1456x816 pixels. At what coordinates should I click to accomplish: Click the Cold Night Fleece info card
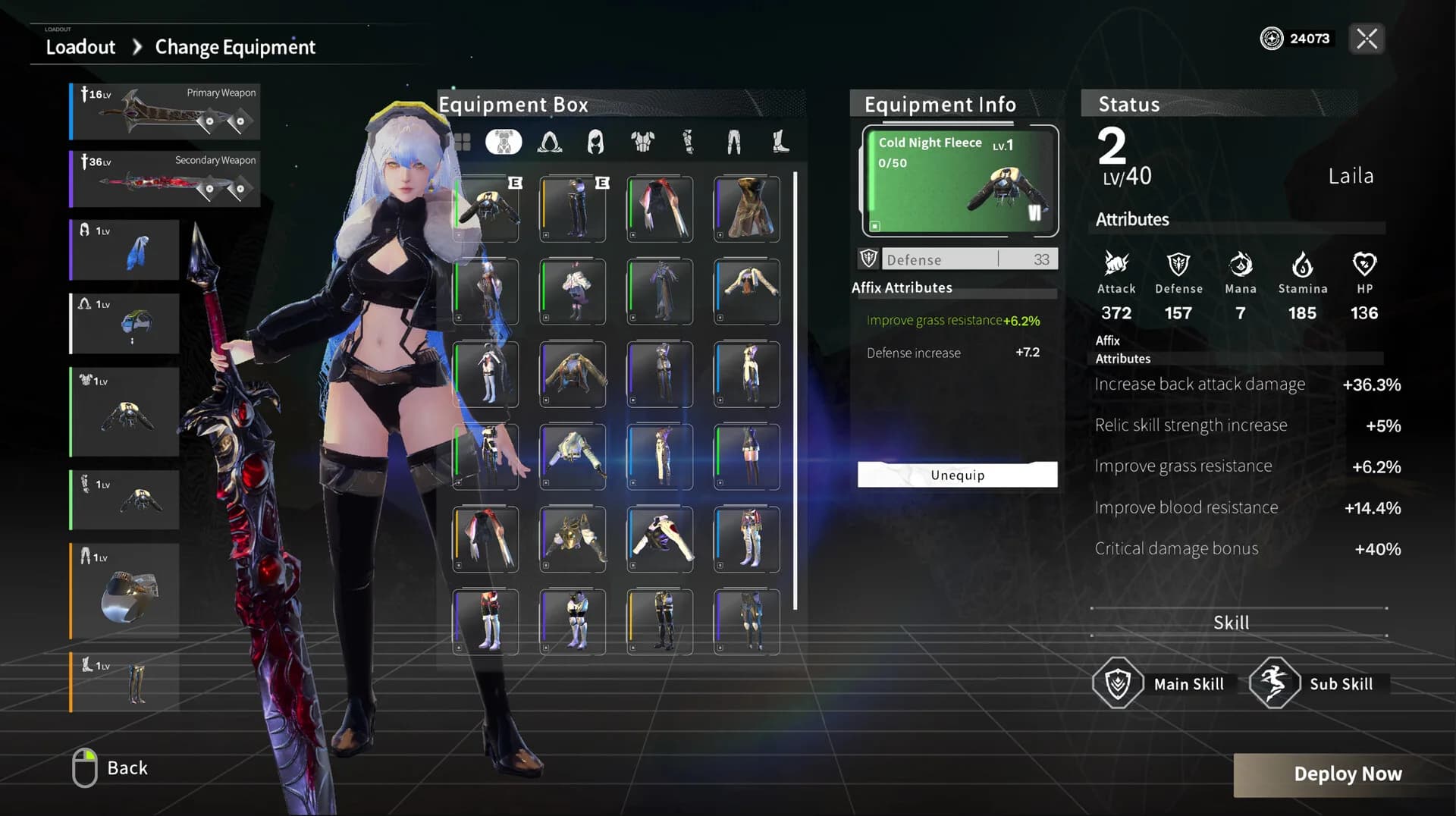tap(960, 180)
